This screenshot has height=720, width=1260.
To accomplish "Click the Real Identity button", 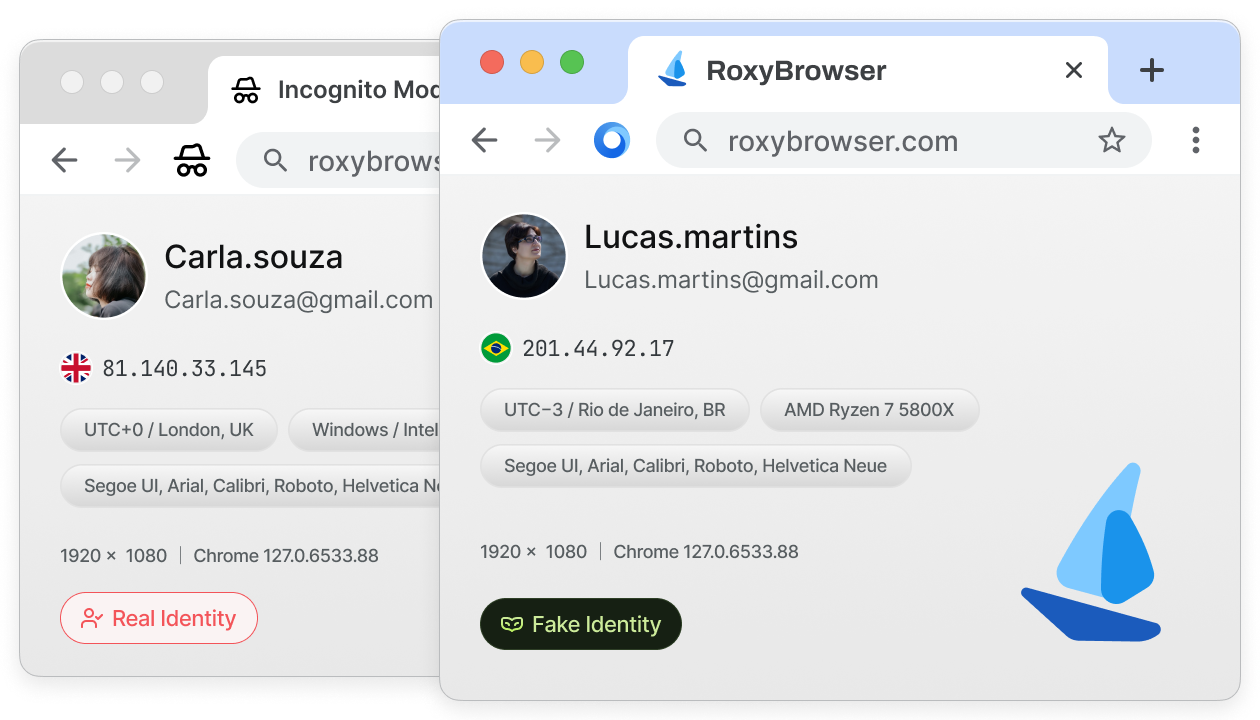I will 159,618.
